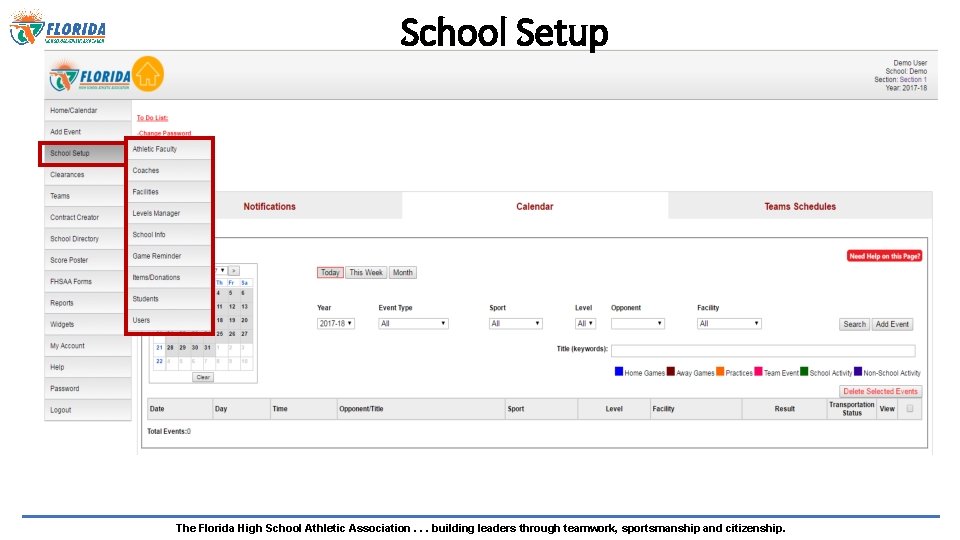Screen dimensions: 960x540
Task: Click Logout in the sidebar
Action: pyautogui.click(x=88, y=410)
